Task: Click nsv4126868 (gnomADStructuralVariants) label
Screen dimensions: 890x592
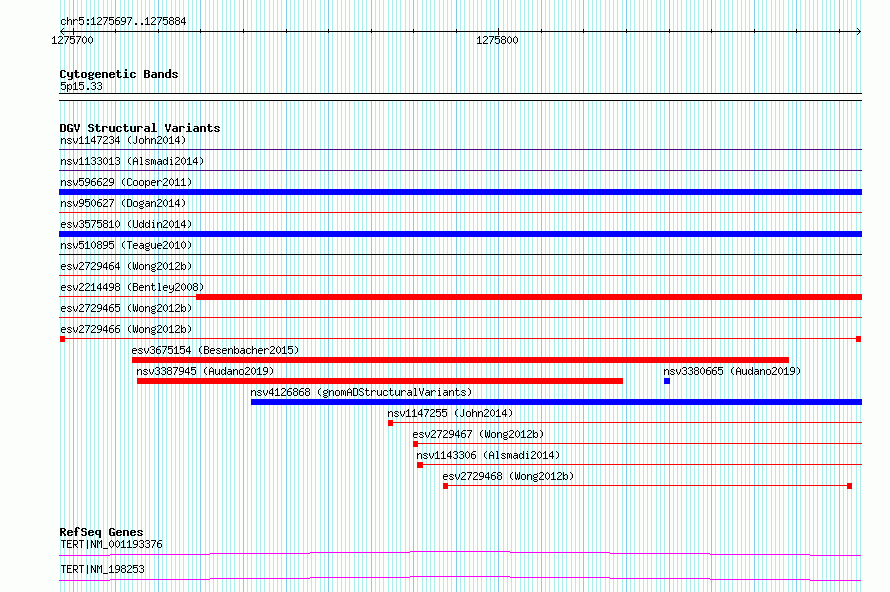Action: pyautogui.click(x=361, y=392)
